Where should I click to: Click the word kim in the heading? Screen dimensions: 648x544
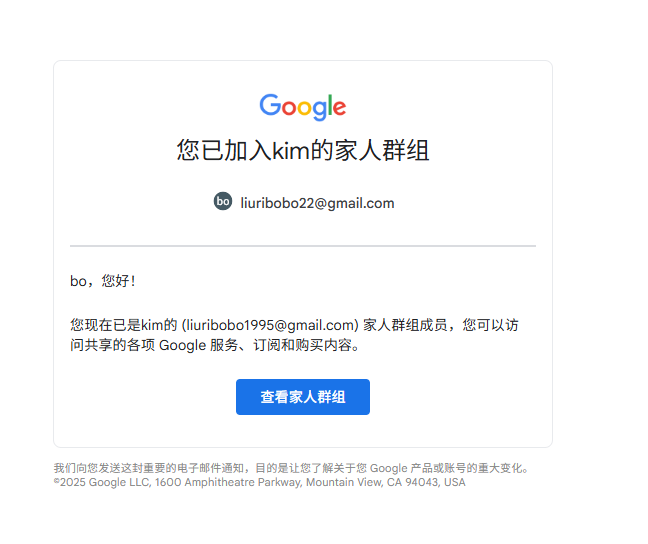tap(291, 150)
